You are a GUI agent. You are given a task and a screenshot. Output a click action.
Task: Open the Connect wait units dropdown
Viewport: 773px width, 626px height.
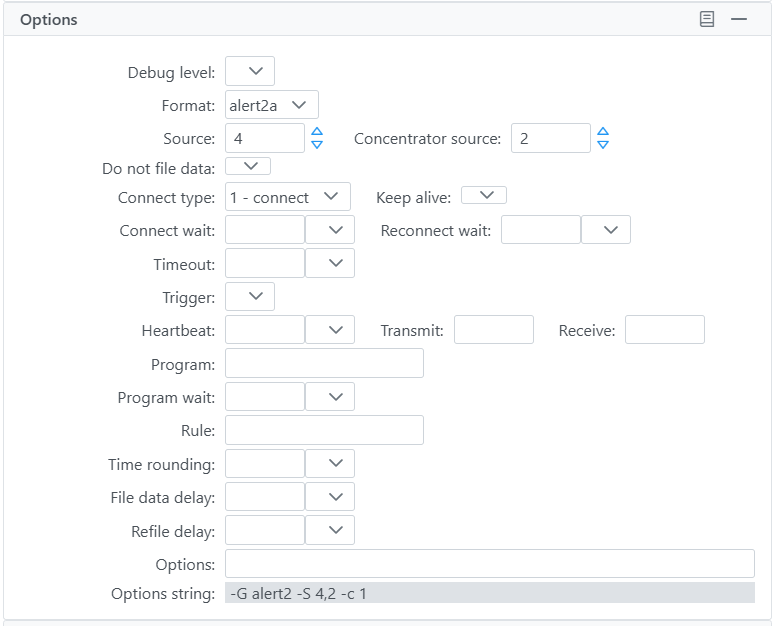pyautogui.click(x=330, y=230)
